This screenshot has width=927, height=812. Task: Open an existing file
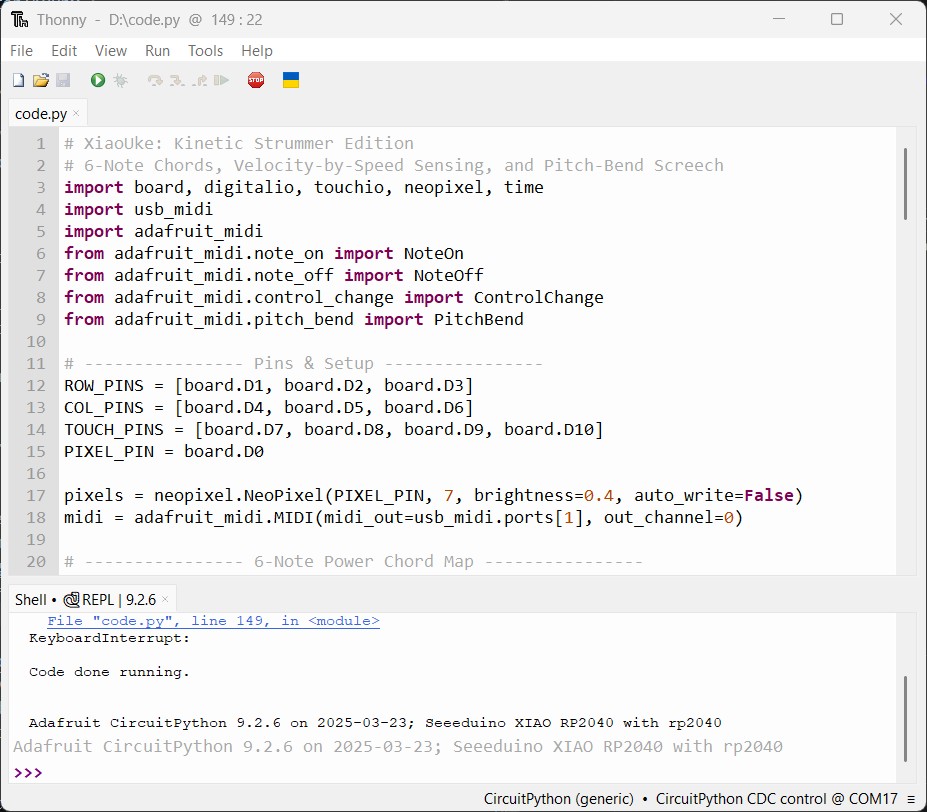pyautogui.click(x=41, y=79)
